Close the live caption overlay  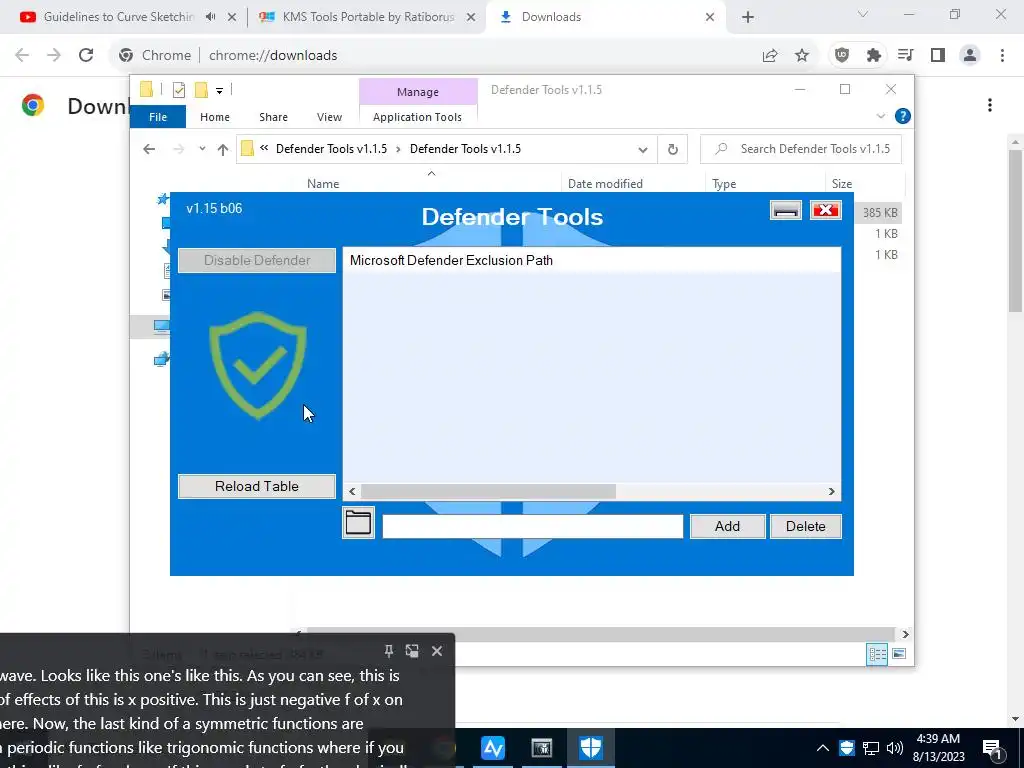tap(437, 651)
